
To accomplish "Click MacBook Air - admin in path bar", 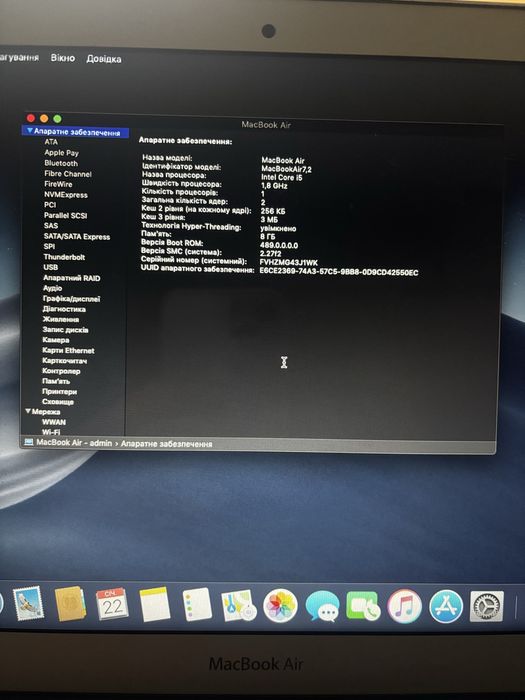I will (x=74, y=443).
